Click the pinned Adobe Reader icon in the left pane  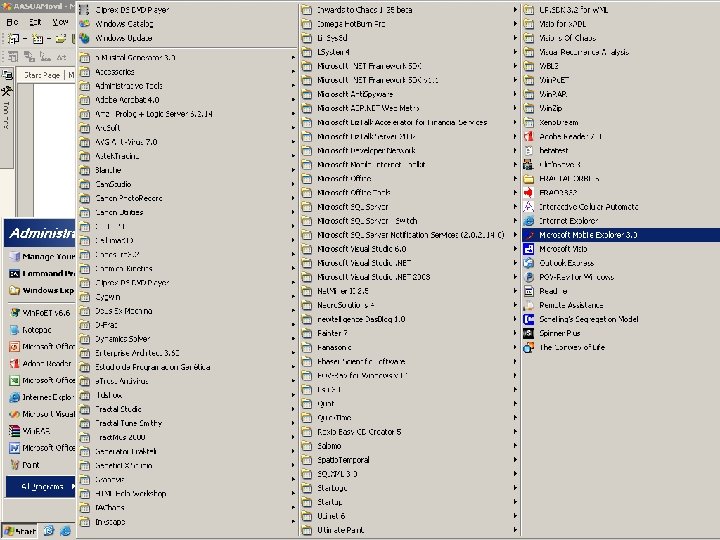coord(15,364)
